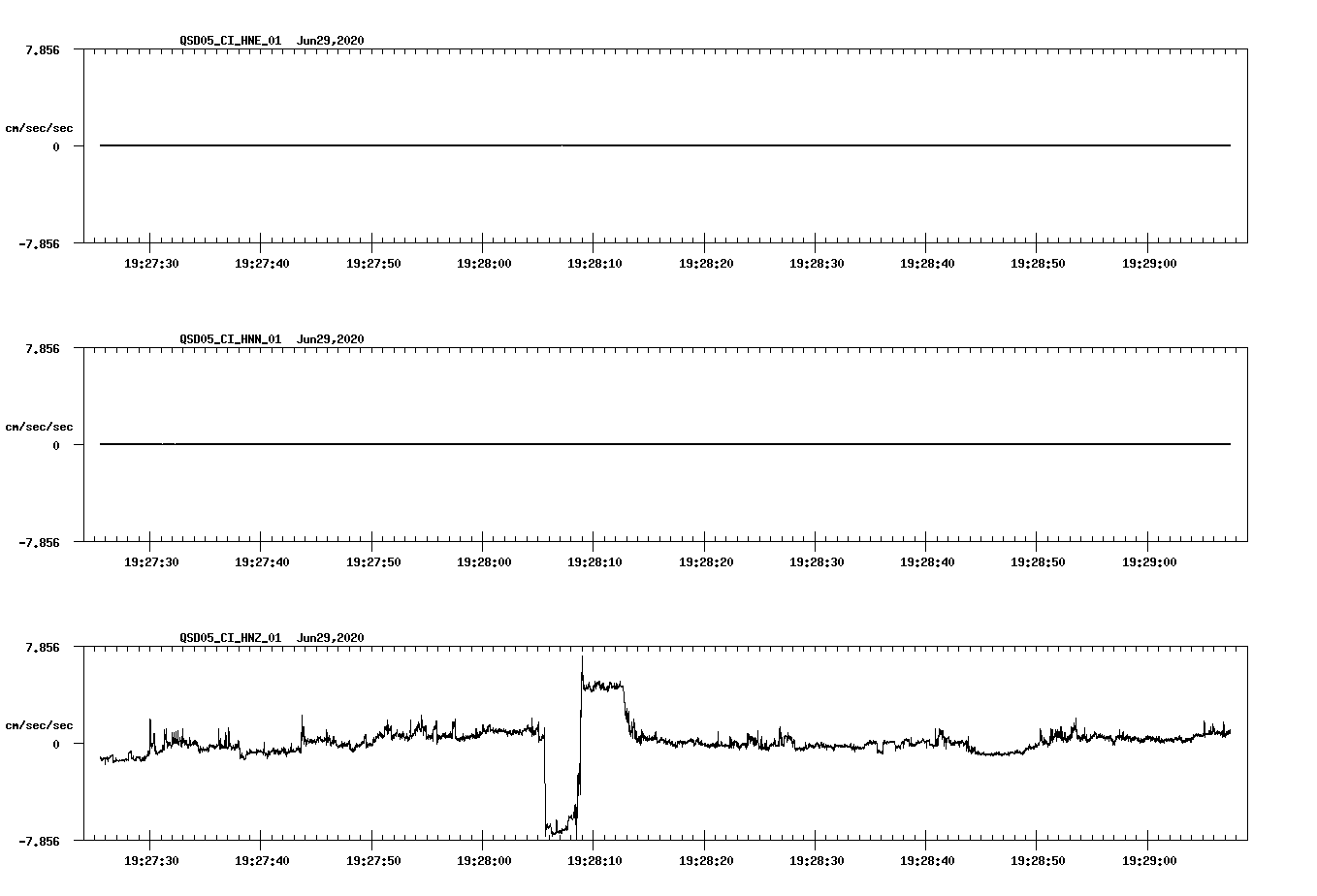Image resolution: width=1317 pixels, height=896 pixels.
Task: Click the 19:27:30 time label under the HNZ plot
Action: (x=151, y=861)
